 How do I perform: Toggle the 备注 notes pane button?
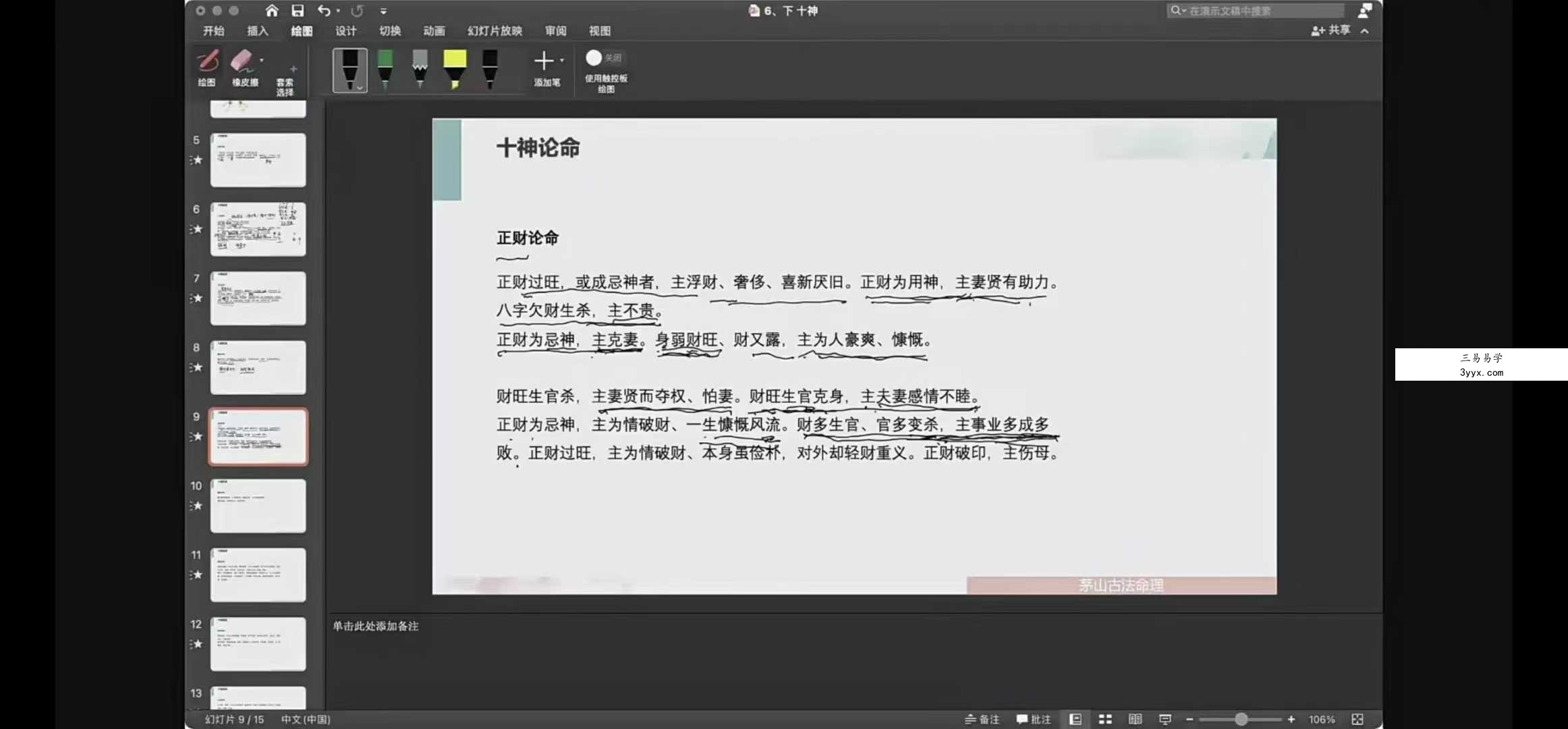(x=982, y=720)
